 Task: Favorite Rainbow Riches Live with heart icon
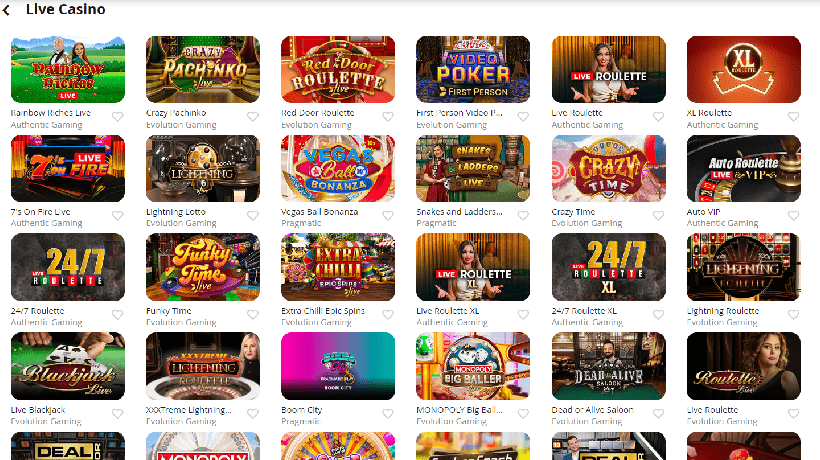click(x=118, y=117)
